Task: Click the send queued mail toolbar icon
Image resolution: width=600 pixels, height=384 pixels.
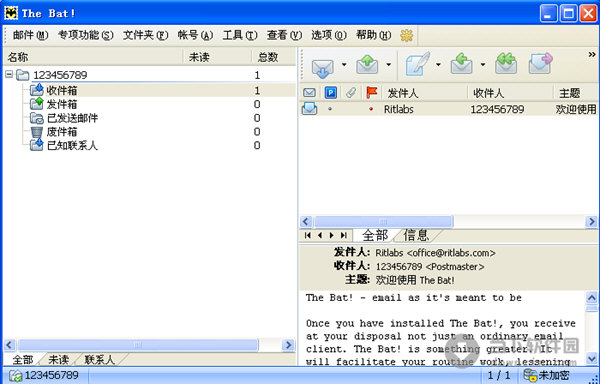Action: pyautogui.click(x=367, y=64)
